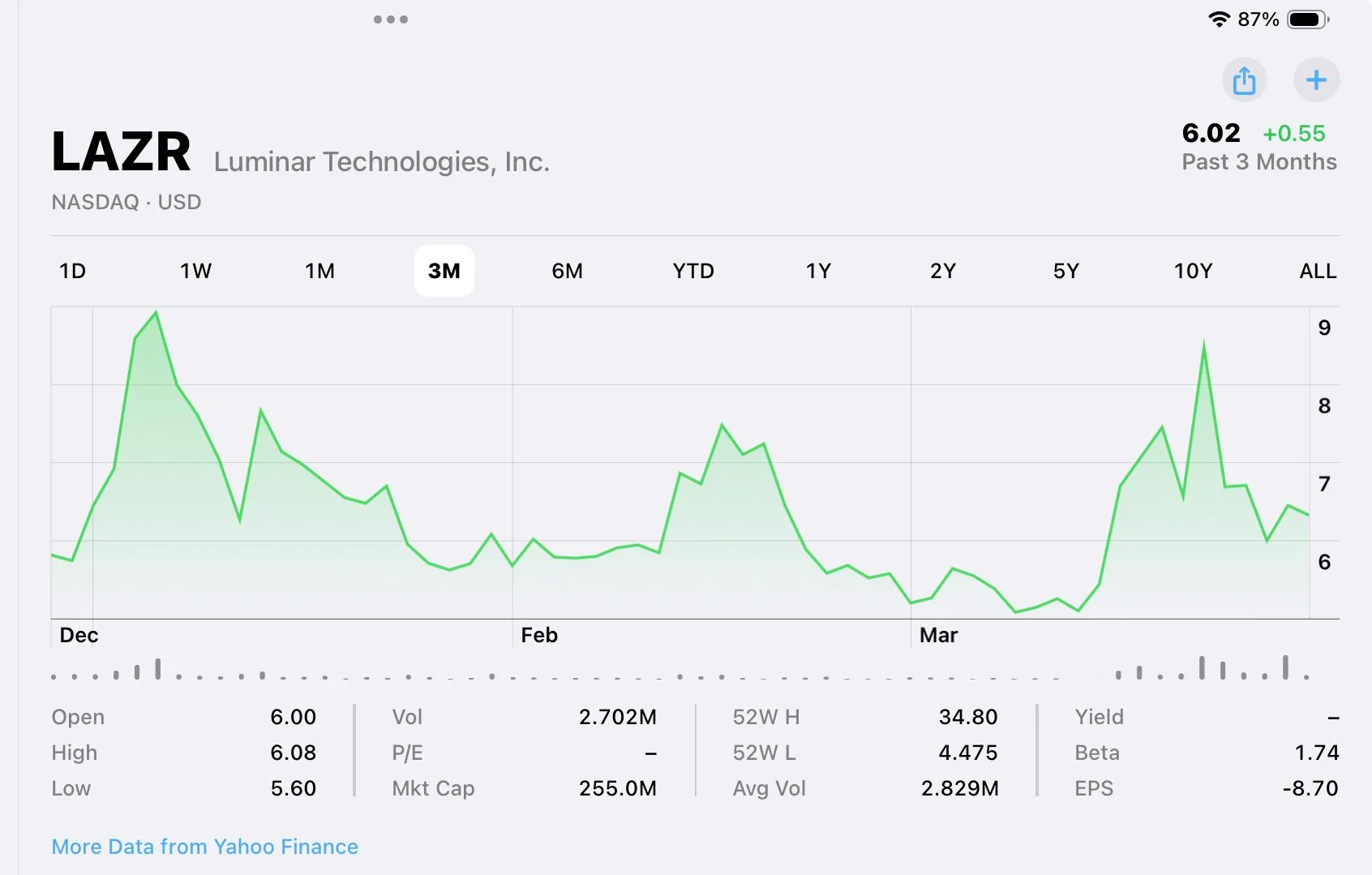Screen dimensions: 1372x875
Task: Tap the LAZR ticker symbol
Action: [x=122, y=152]
